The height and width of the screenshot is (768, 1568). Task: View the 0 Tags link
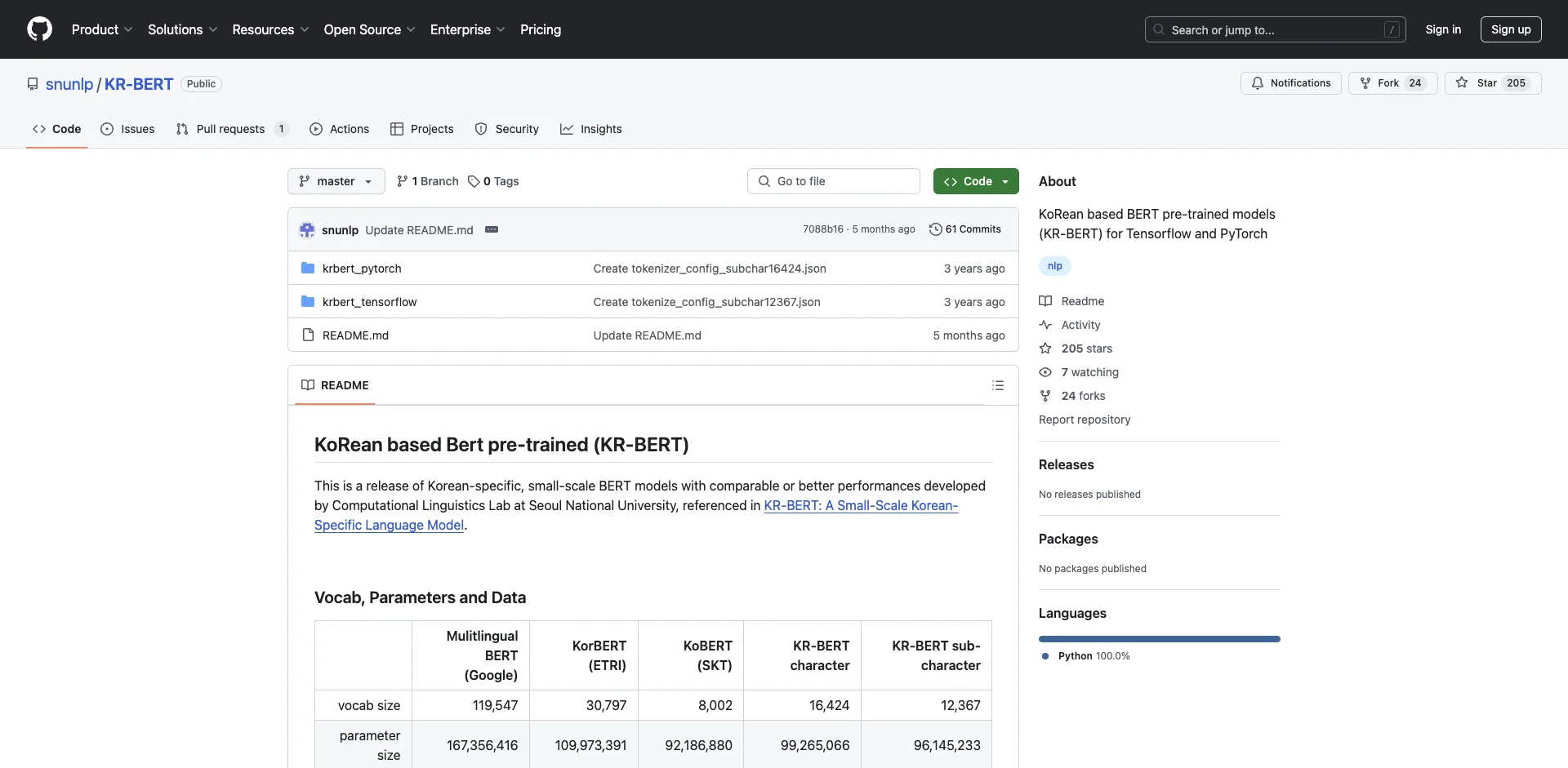tap(494, 181)
